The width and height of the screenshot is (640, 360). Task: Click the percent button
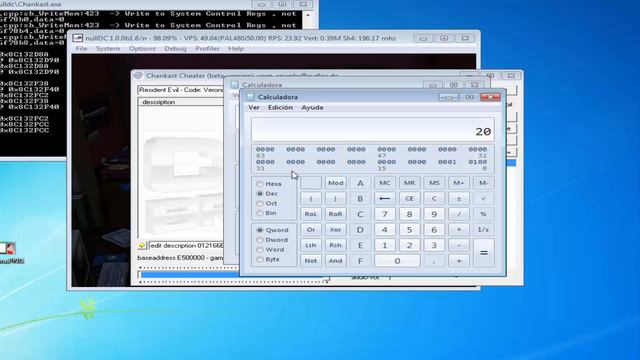[483, 214]
